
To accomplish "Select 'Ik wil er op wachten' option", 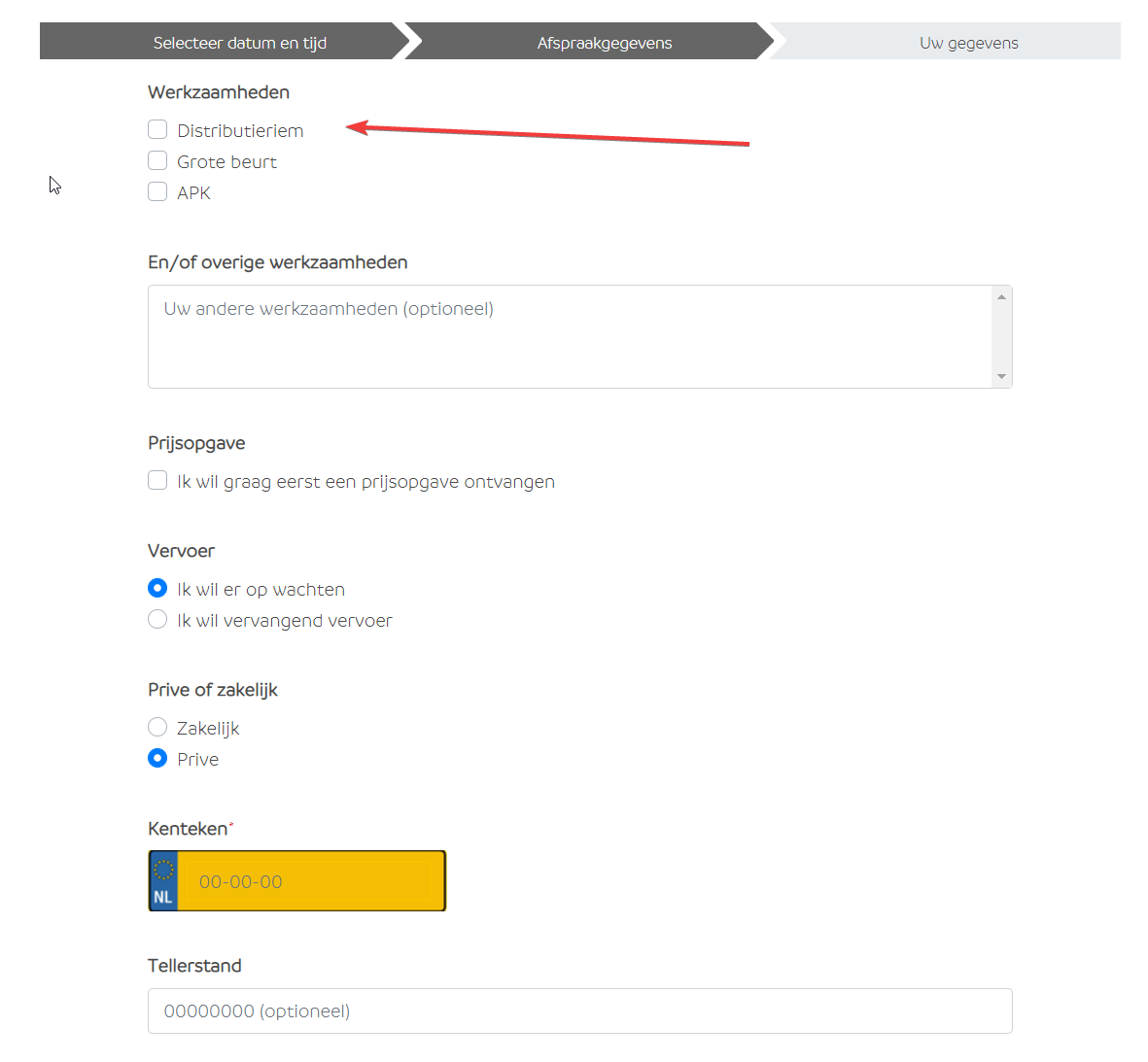I will pos(157,589).
